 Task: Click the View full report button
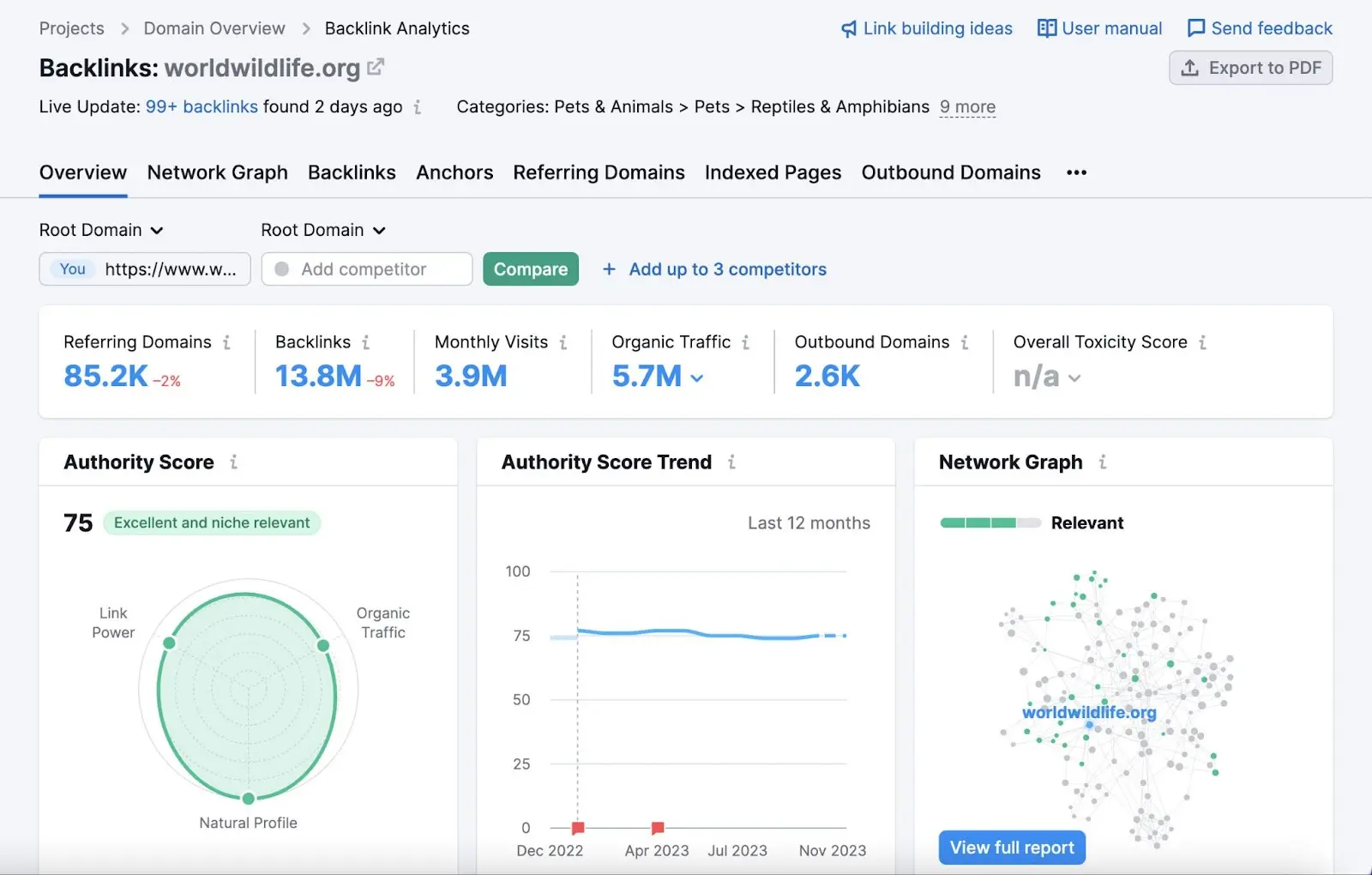(1012, 848)
